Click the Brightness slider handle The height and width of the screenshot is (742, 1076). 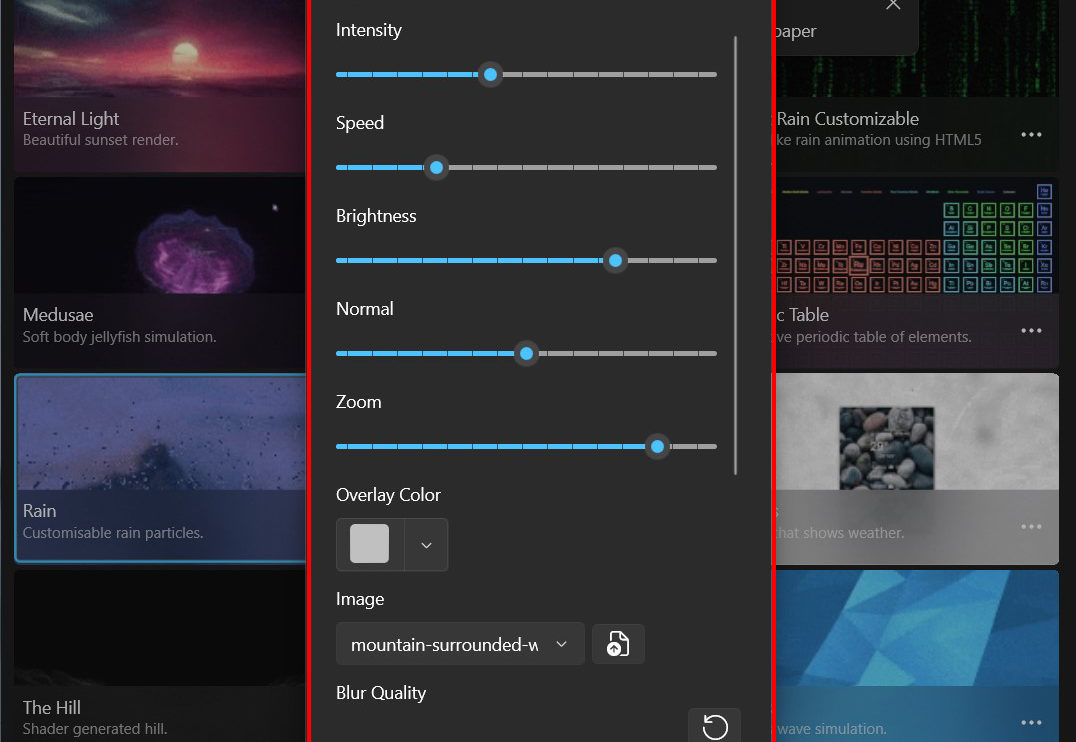tap(616, 261)
